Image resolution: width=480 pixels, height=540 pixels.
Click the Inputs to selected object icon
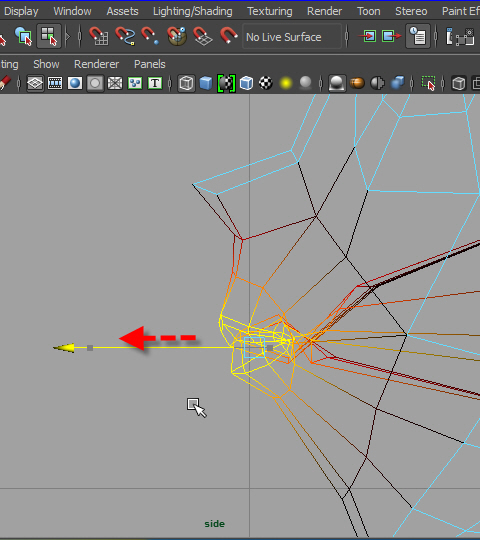[367, 36]
